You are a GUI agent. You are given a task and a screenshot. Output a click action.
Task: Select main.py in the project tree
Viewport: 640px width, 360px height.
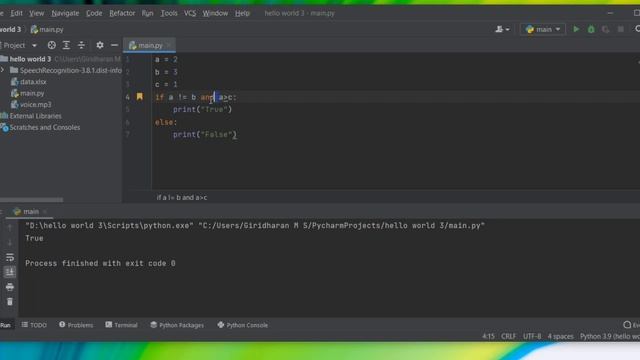point(27,93)
